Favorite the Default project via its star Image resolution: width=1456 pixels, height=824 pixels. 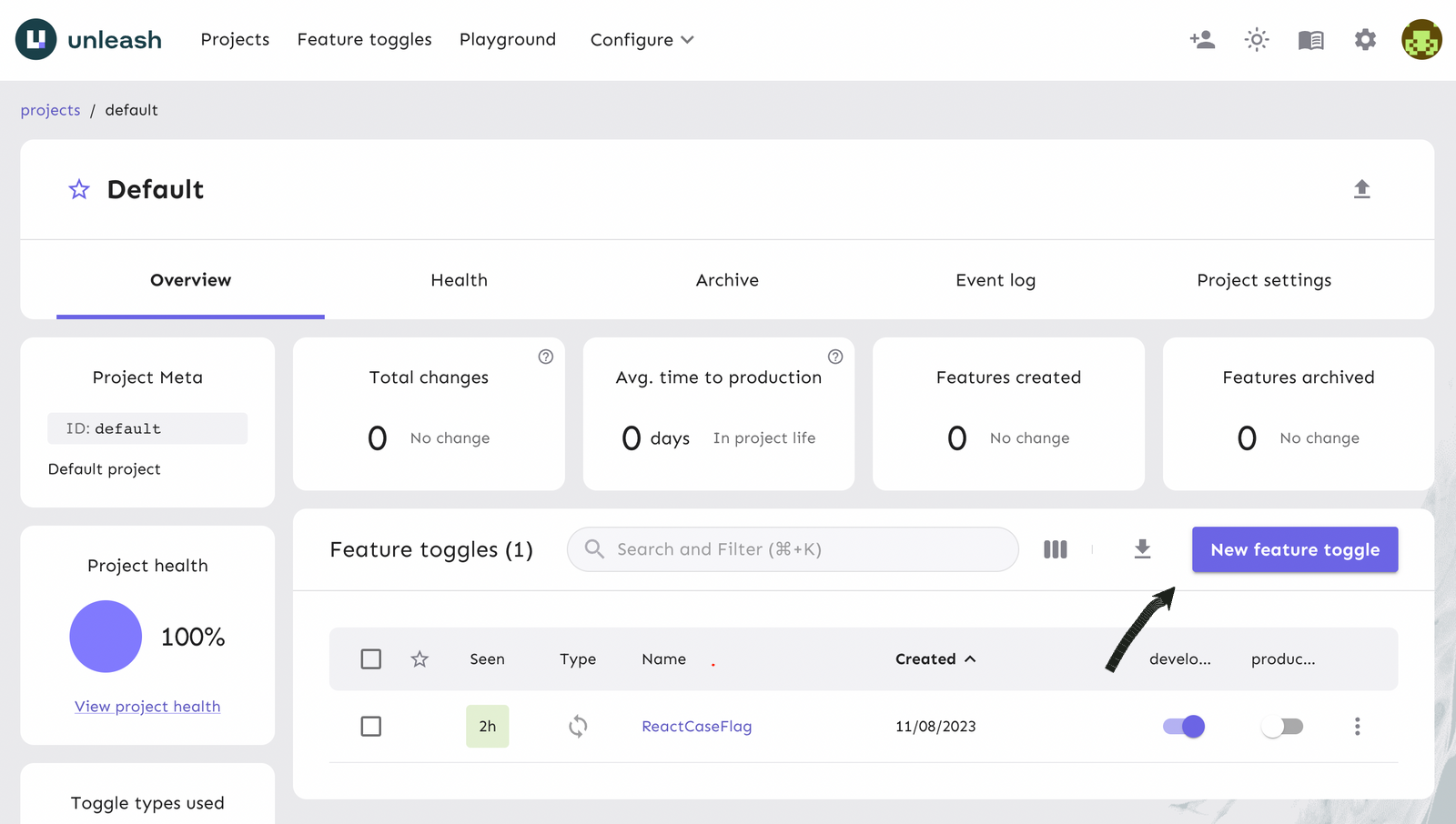pyautogui.click(x=78, y=189)
